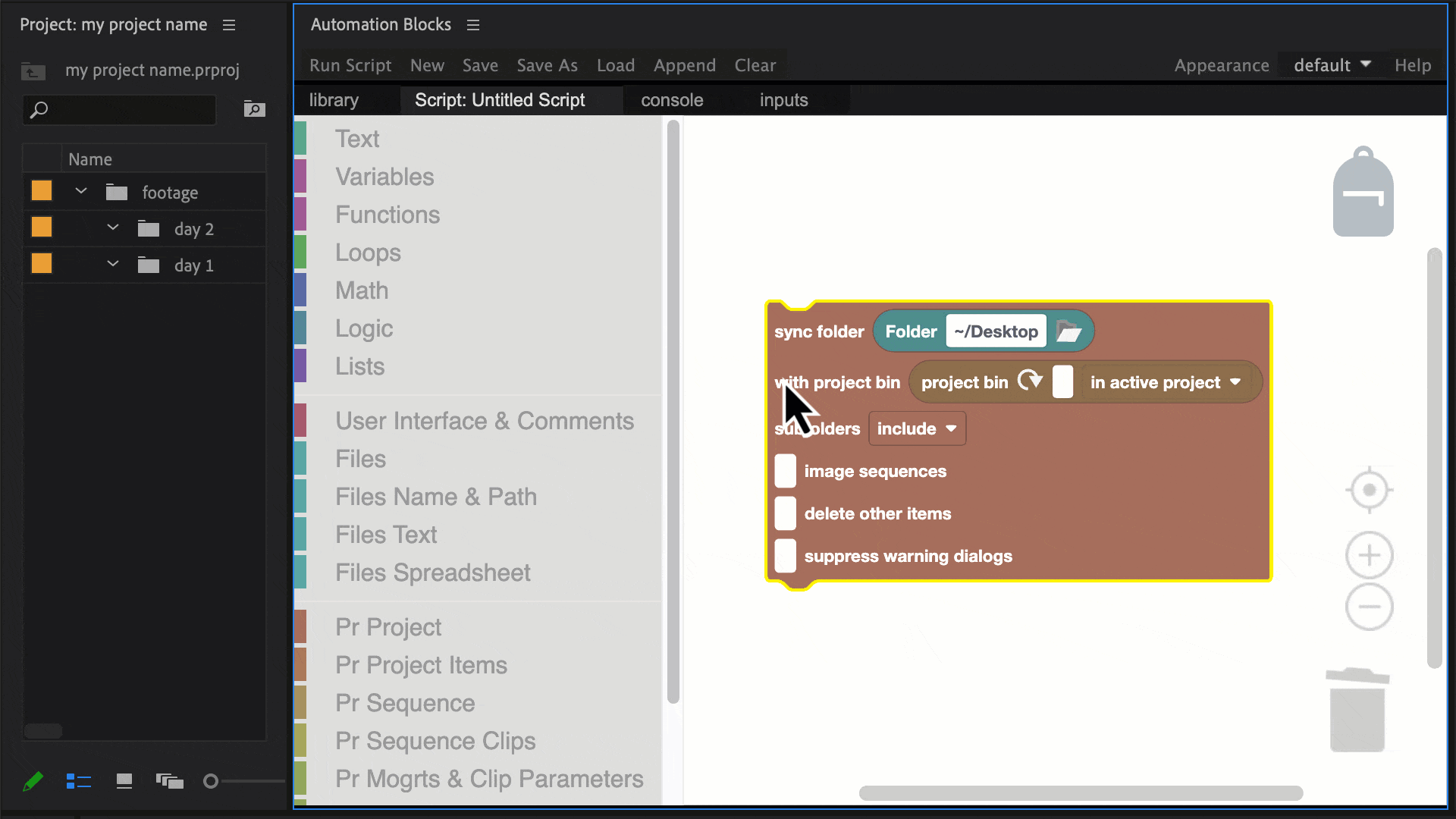
Task: Click the find-in-bin folder search icon
Action: (254, 109)
